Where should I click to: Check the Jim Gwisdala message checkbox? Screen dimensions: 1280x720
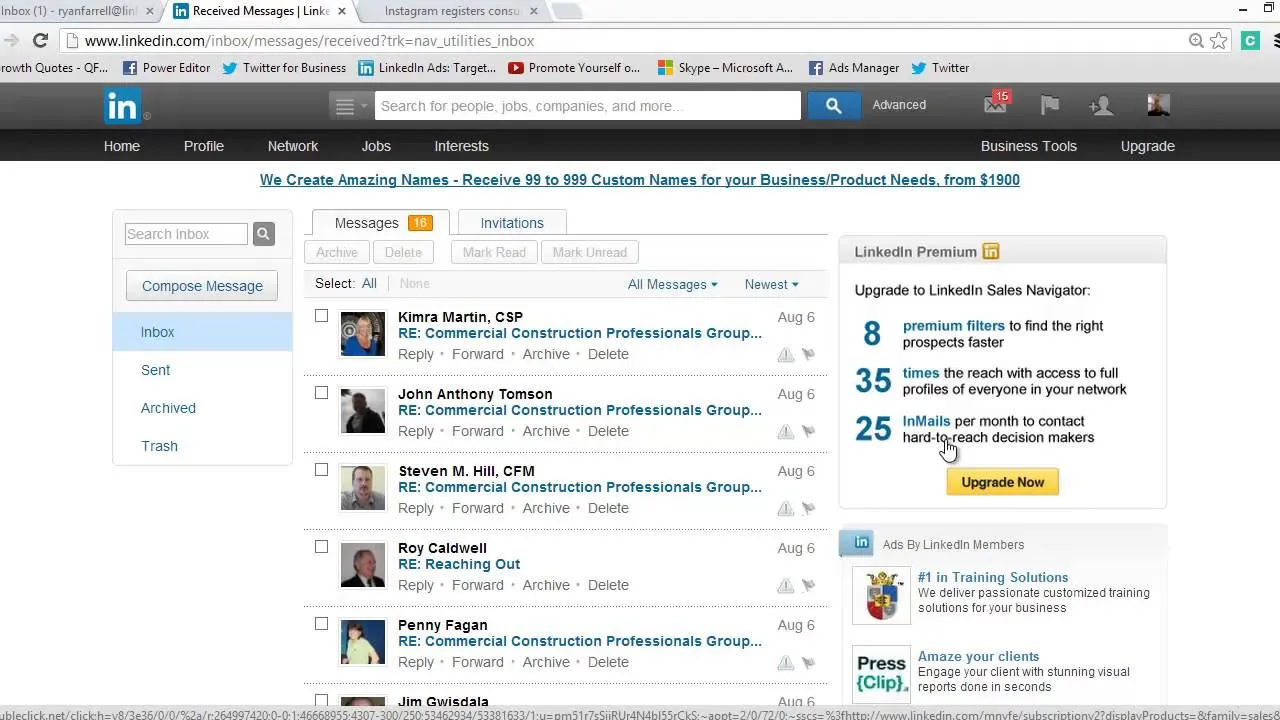(321, 701)
